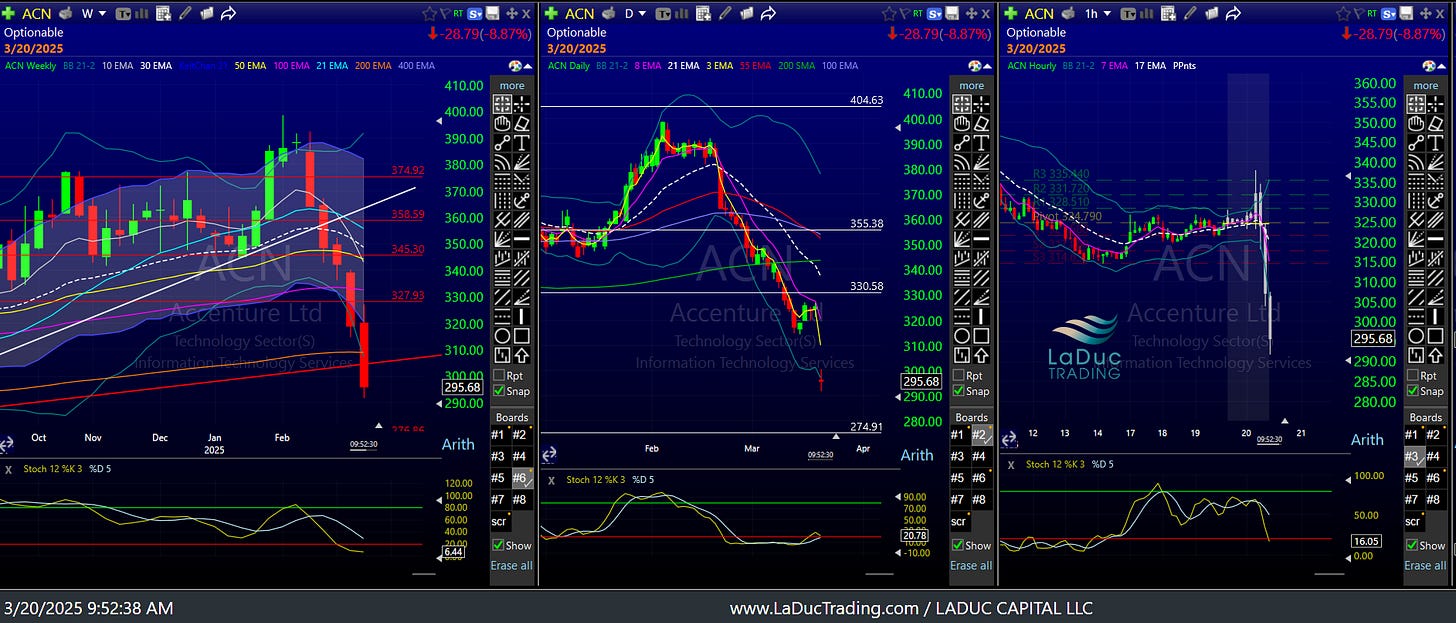Switch to board #6 in weekly chart
The image size is (1456, 623).
(522, 477)
